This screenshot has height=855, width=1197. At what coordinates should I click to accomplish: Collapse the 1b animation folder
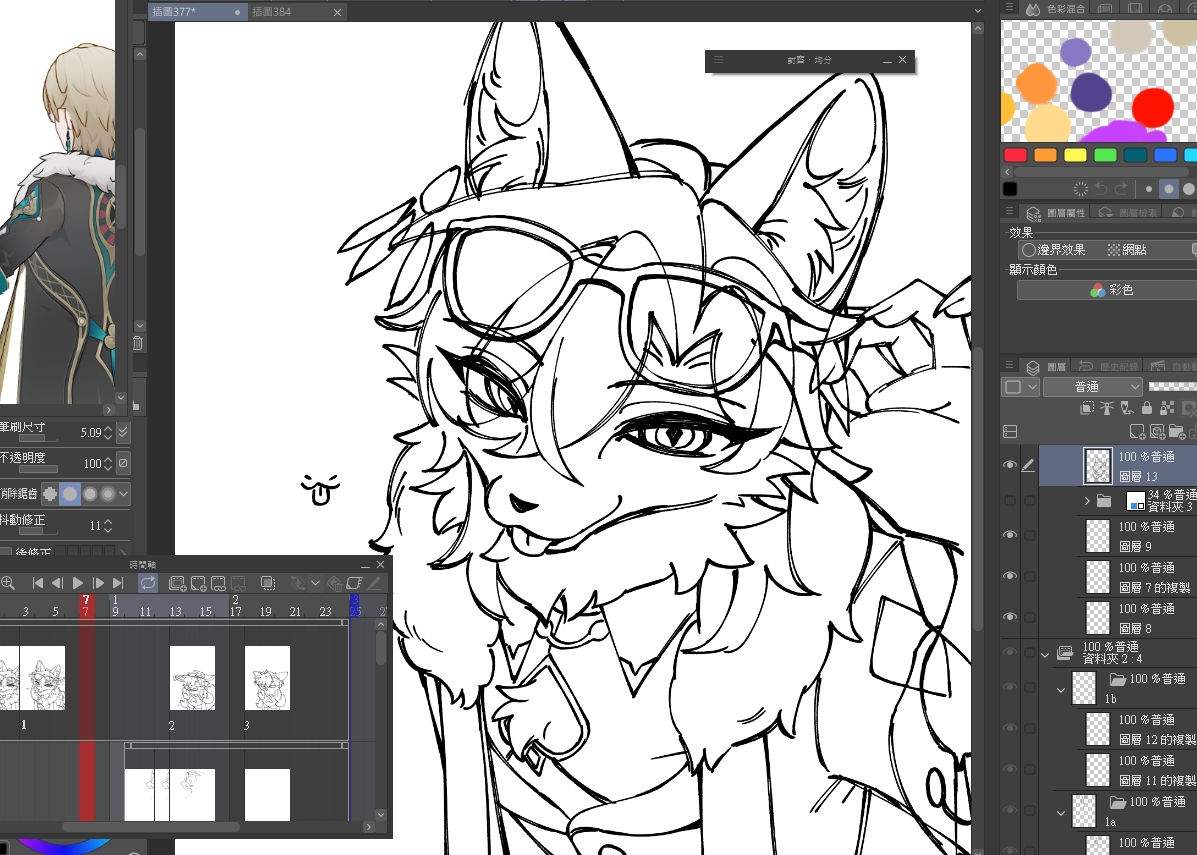[1061, 689]
